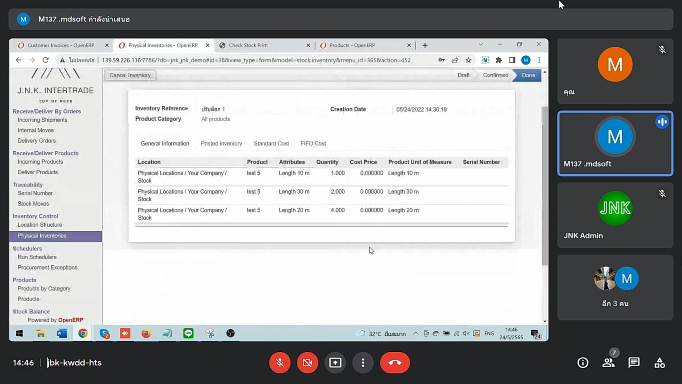Open File Explorer from the taskbar
Screen dimensions: 682x384
(40, 333)
